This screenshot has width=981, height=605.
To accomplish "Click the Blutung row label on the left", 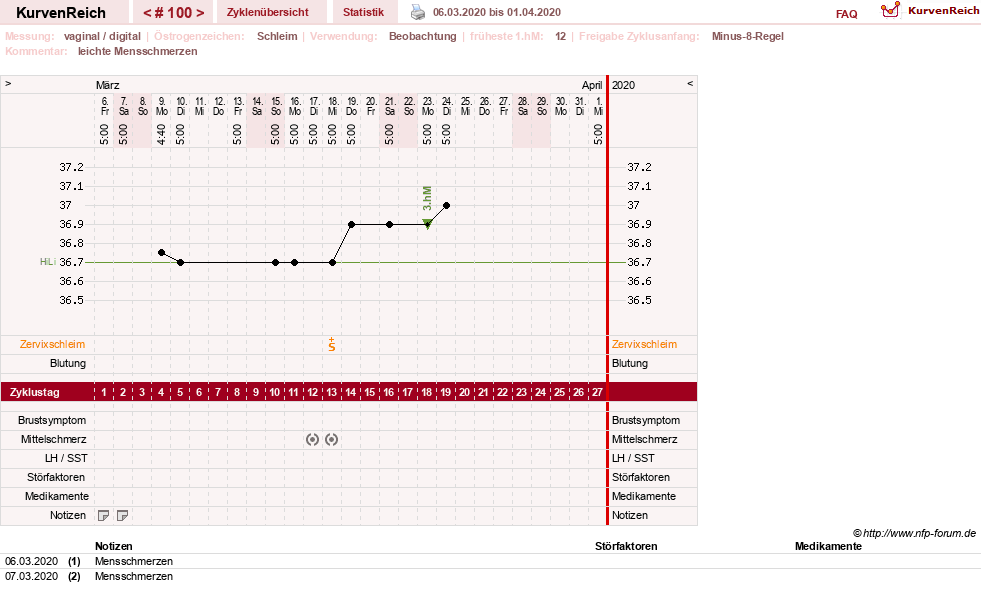I will tap(68, 364).
